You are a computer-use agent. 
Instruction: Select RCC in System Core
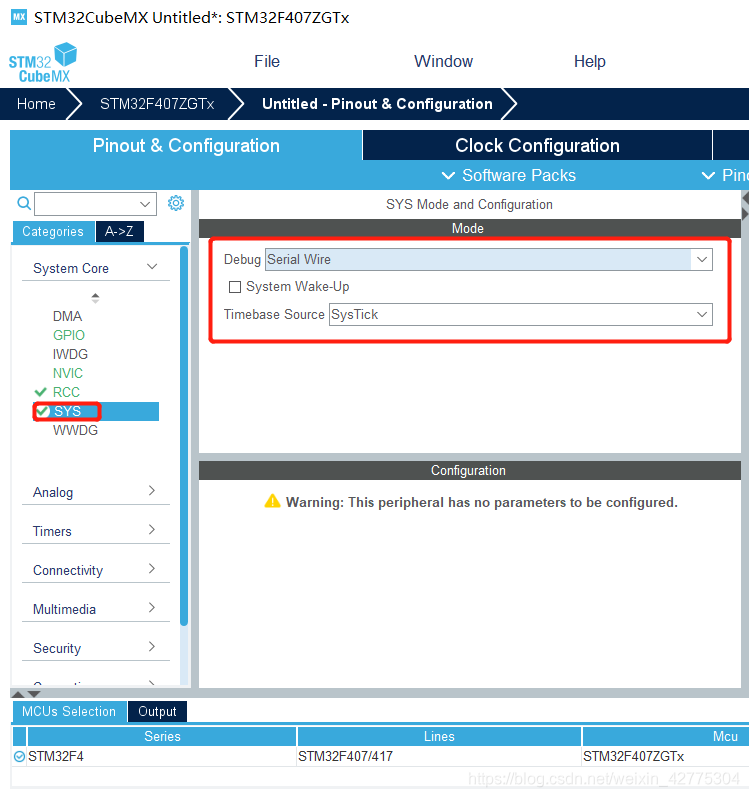[66, 392]
